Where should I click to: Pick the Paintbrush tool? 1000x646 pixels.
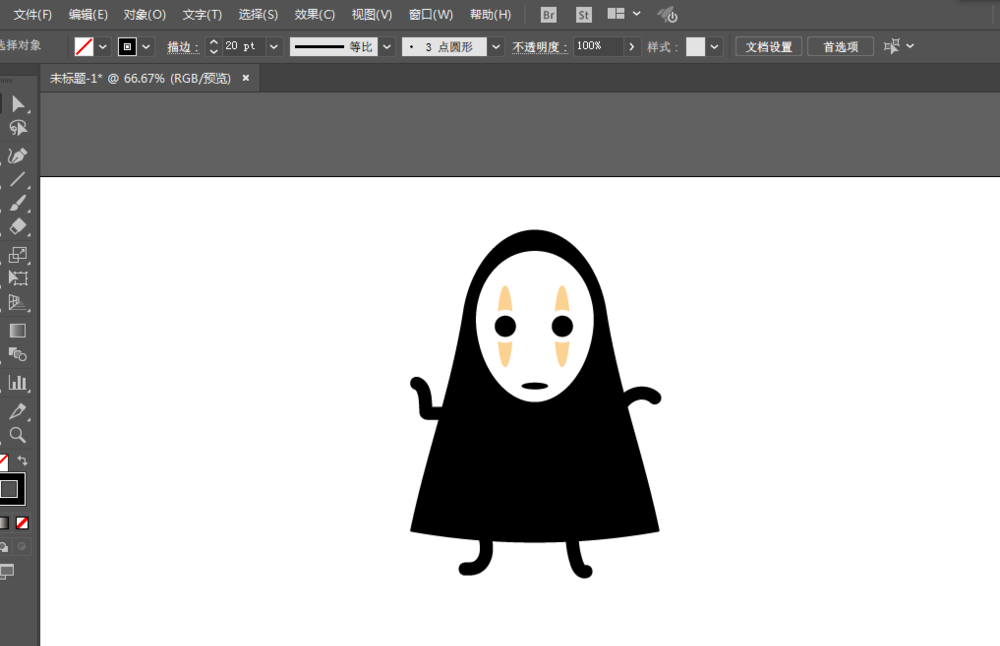click(17, 204)
